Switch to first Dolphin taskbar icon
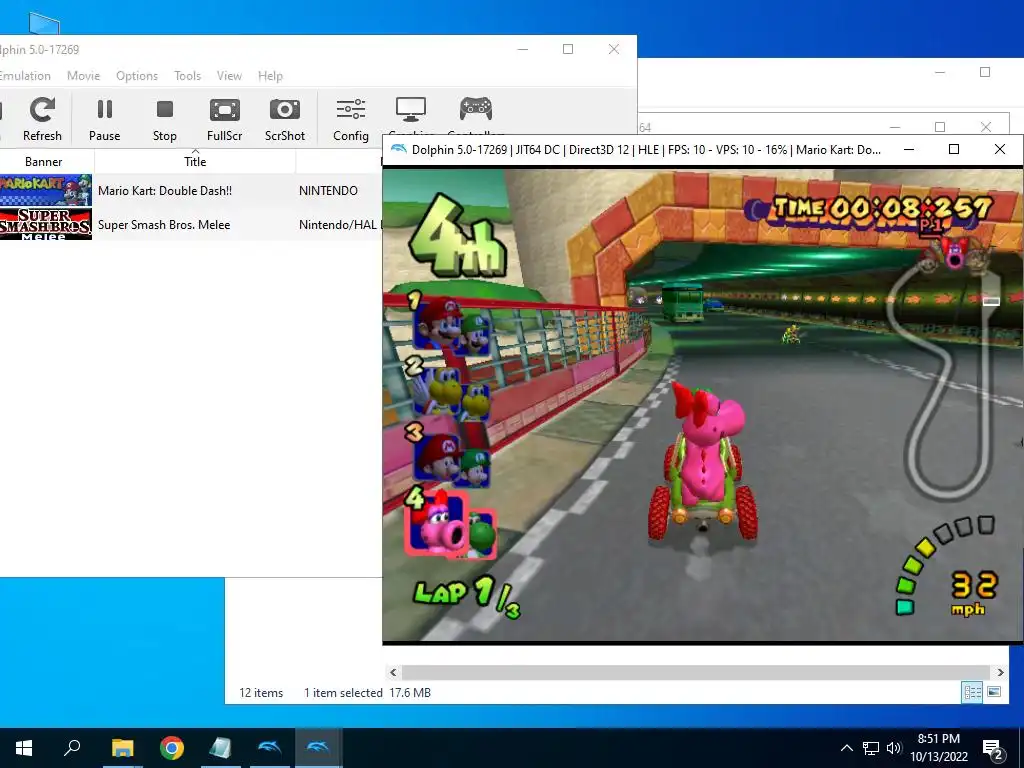 [270, 748]
